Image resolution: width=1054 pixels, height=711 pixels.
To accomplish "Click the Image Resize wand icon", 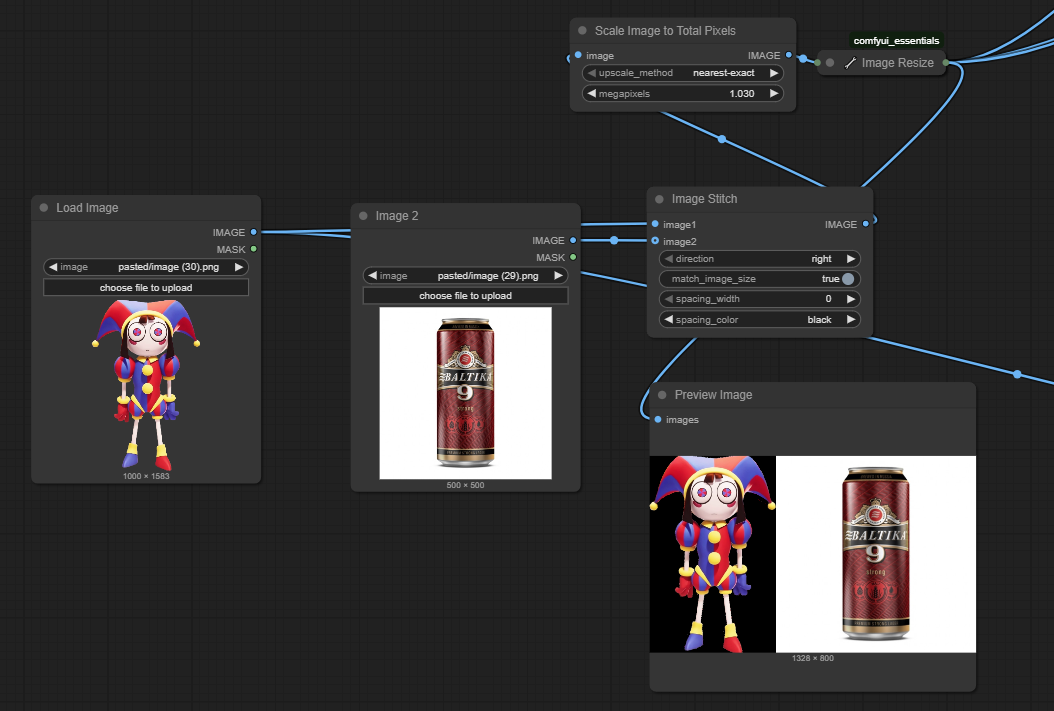I will pyautogui.click(x=850, y=62).
